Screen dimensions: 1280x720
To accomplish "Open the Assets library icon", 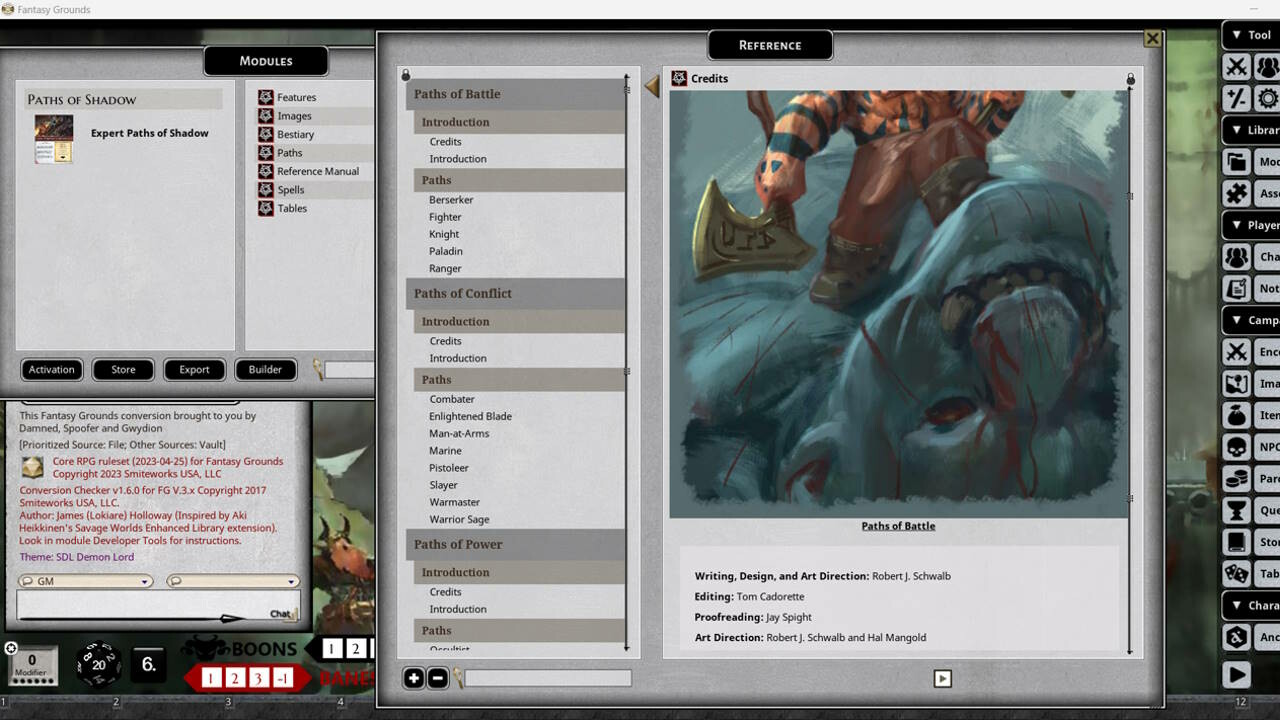I will 1237,193.
